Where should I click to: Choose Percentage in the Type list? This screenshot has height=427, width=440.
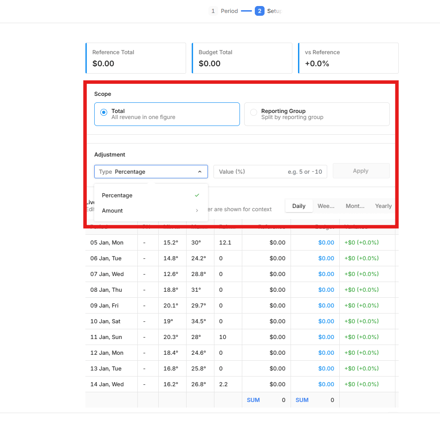click(x=151, y=195)
